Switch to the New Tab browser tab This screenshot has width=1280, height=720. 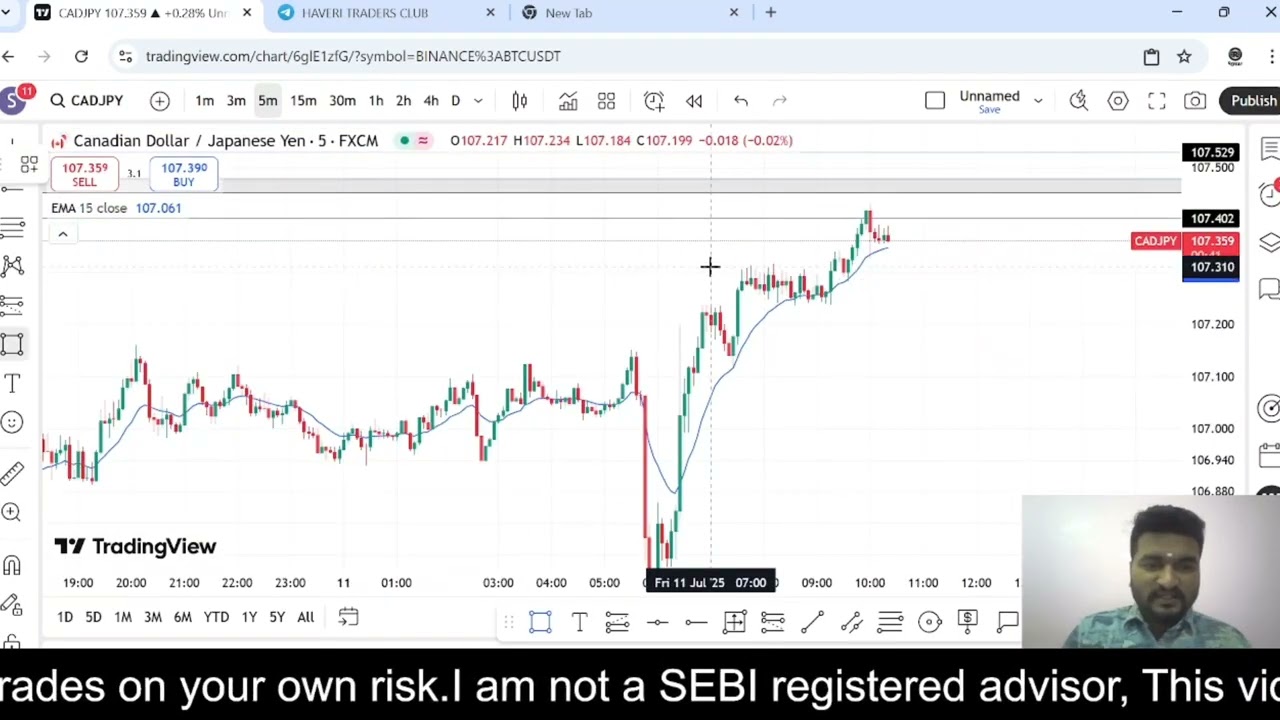tap(568, 13)
